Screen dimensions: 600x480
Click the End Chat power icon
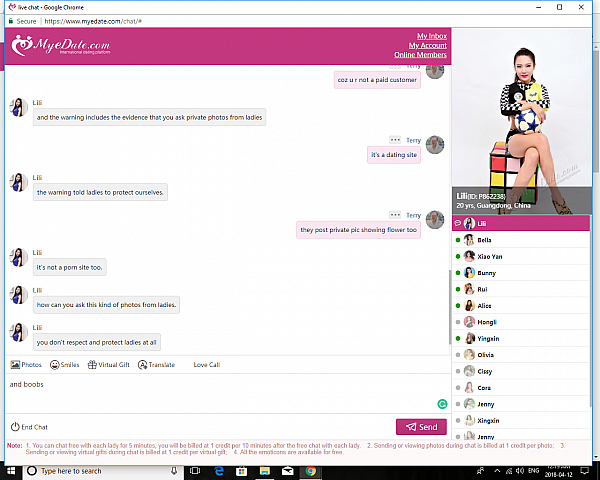click(x=15, y=427)
